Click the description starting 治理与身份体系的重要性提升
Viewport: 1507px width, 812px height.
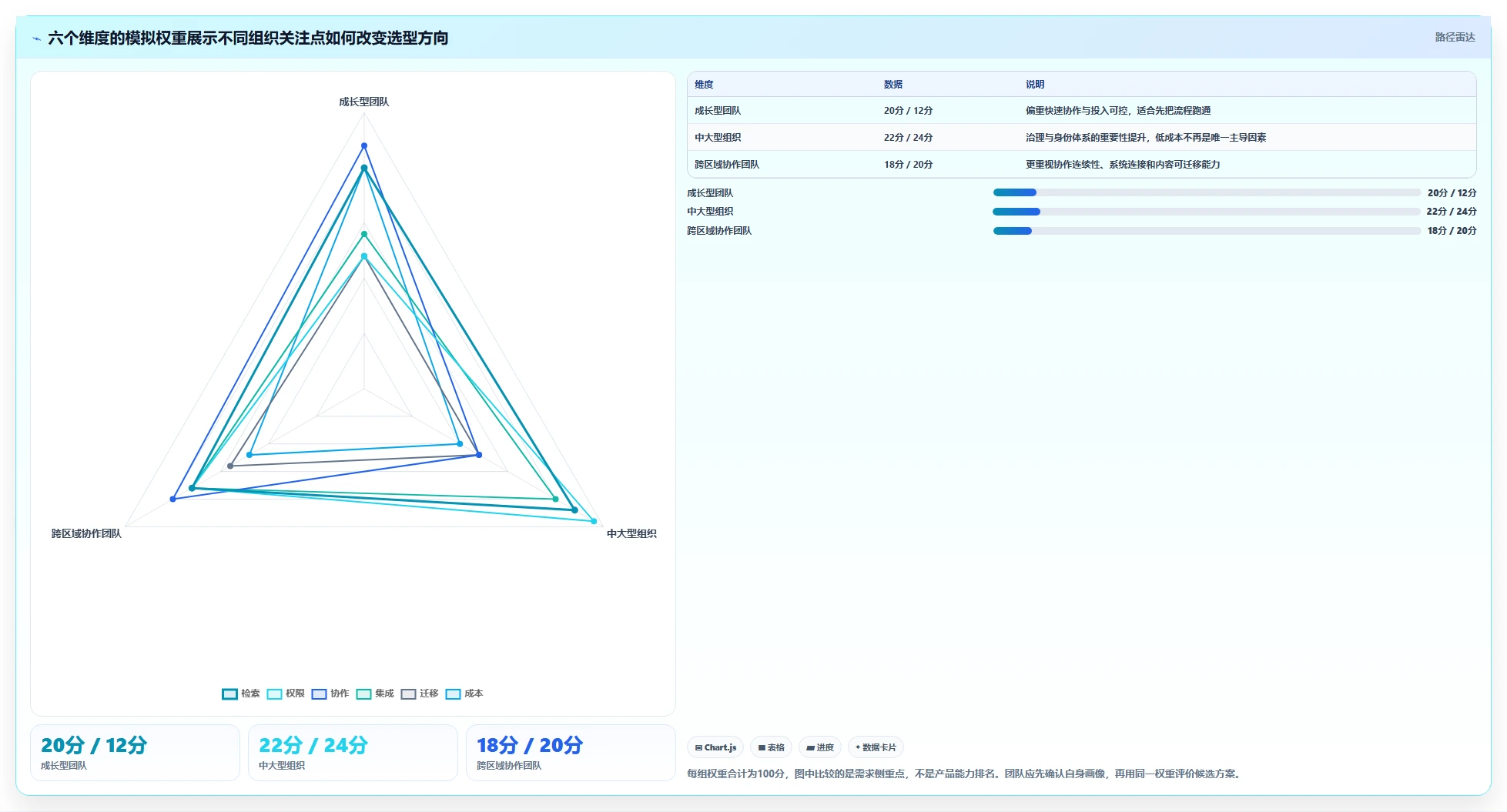click(x=1146, y=138)
